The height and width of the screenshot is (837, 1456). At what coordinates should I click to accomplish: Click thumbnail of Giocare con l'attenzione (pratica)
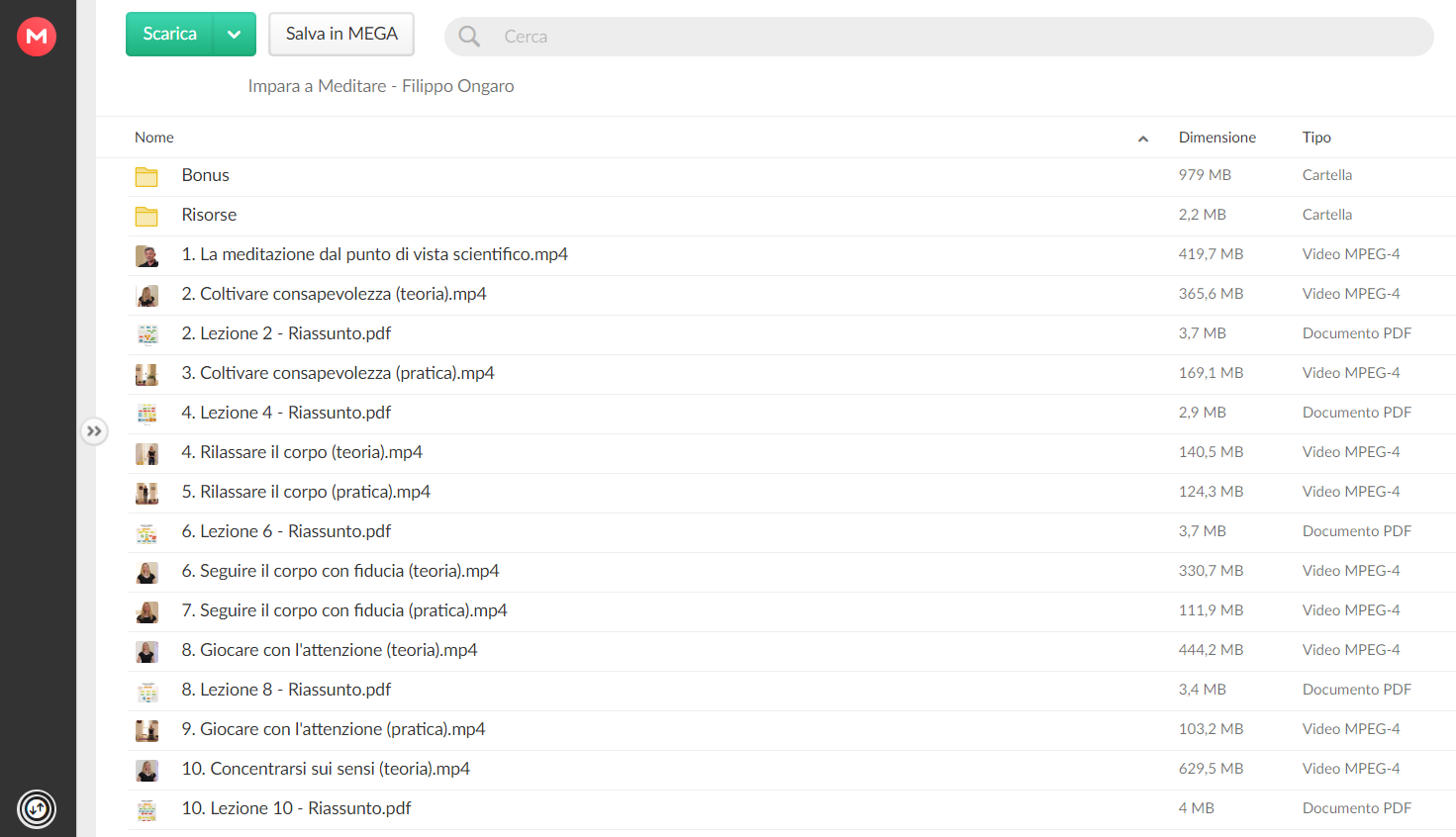pyautogui.click(x=146, y=731)
